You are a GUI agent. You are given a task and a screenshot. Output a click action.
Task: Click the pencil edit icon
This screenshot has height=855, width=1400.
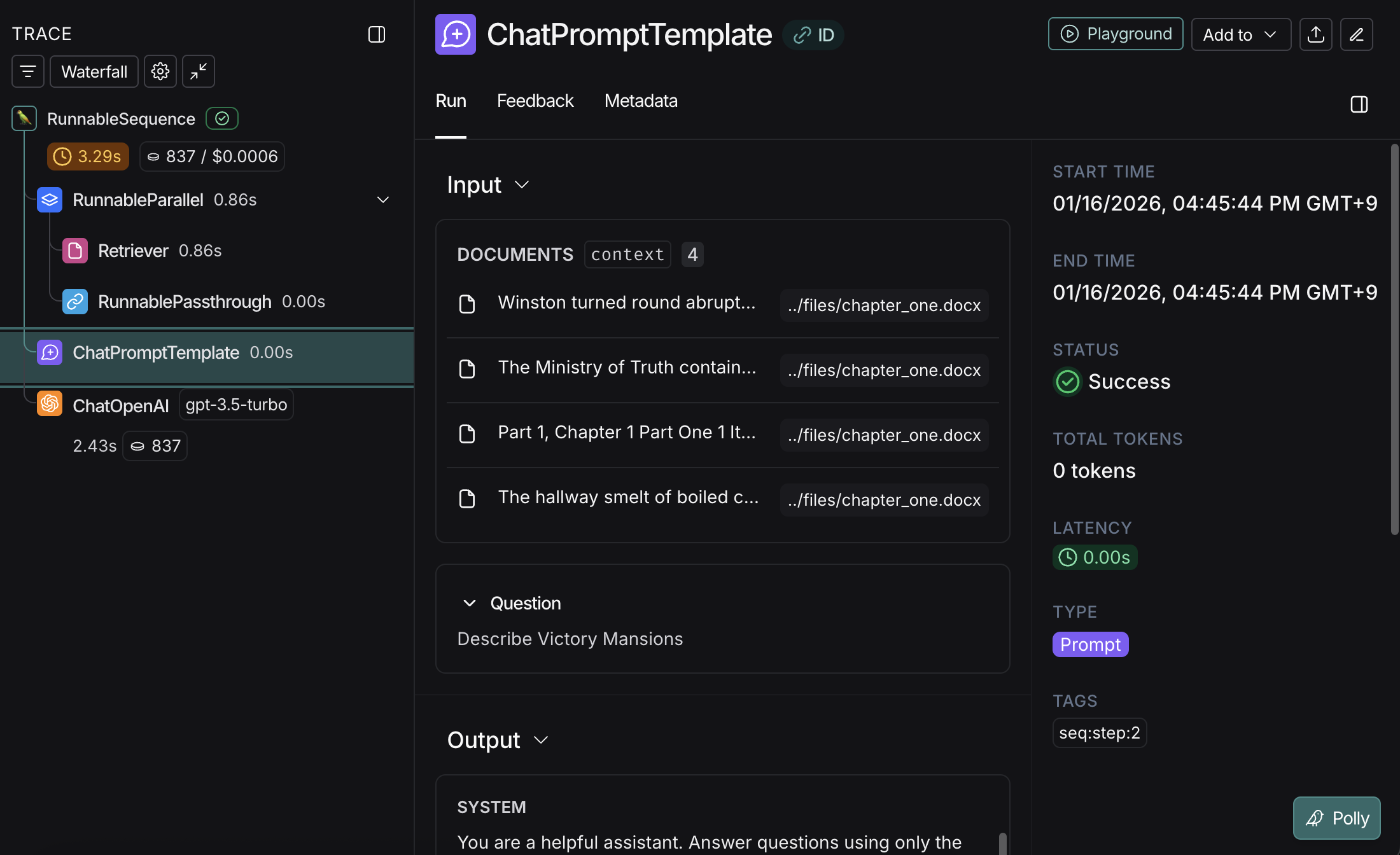coord(1356,34)
